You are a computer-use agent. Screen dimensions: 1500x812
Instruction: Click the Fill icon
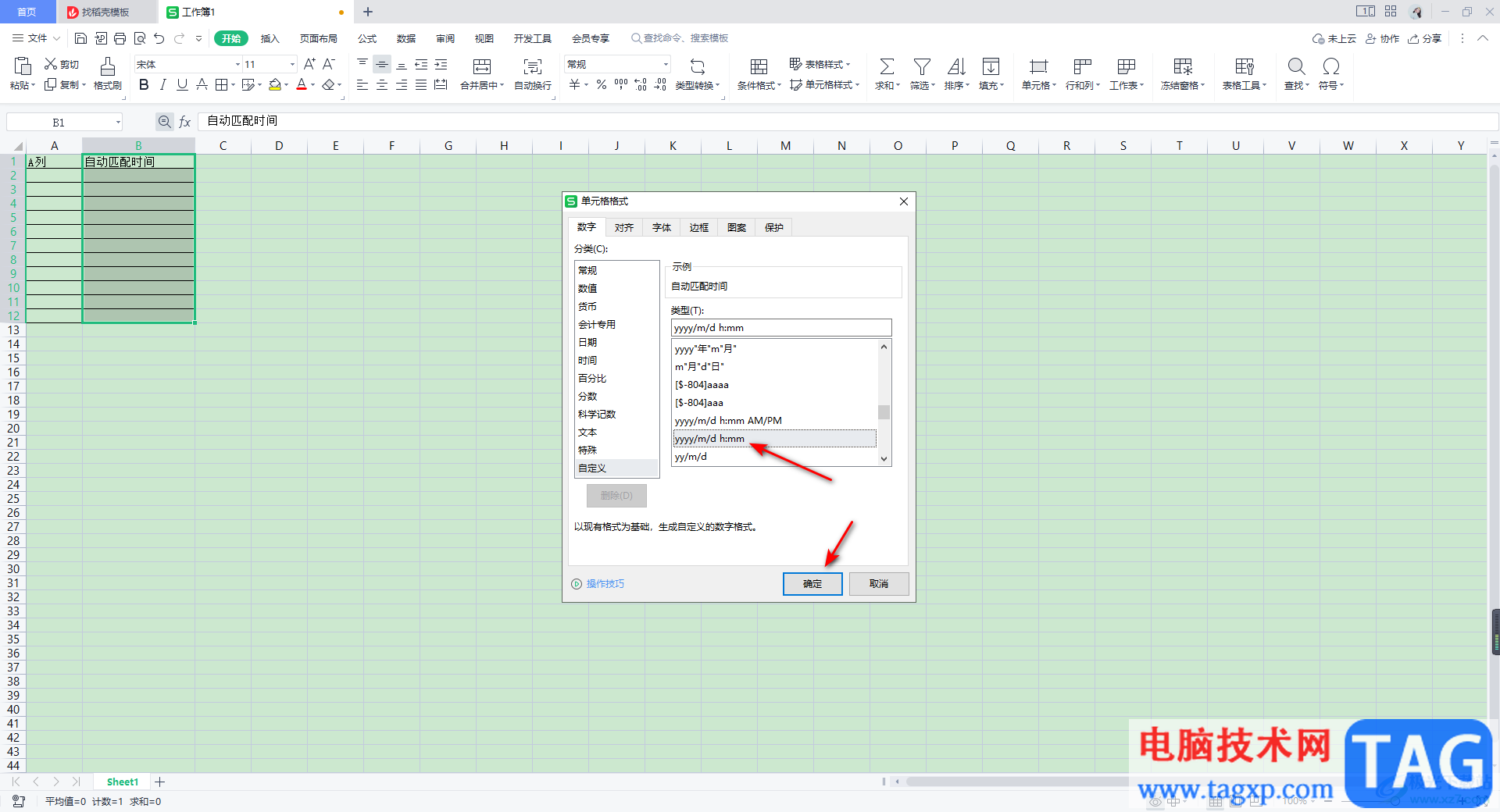pyautogui.click(x=991, y=66)
